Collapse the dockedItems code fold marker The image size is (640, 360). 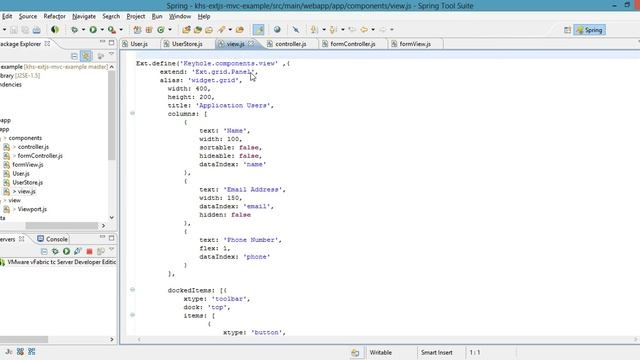pyautogui.click(x=132, y=290)
